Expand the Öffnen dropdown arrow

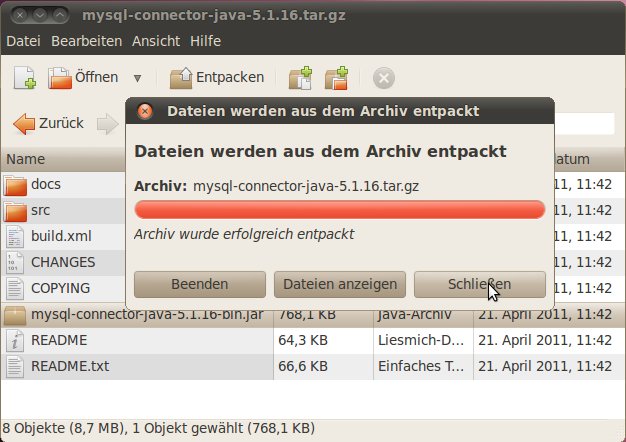tap(137, 78)
